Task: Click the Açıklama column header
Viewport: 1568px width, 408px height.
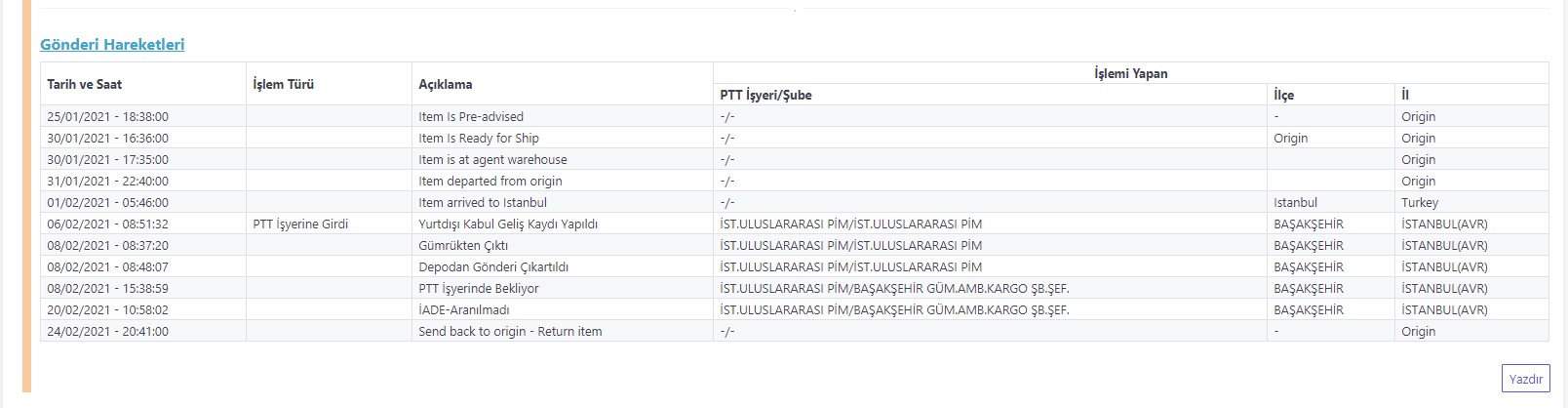Action: pos(446,84)
